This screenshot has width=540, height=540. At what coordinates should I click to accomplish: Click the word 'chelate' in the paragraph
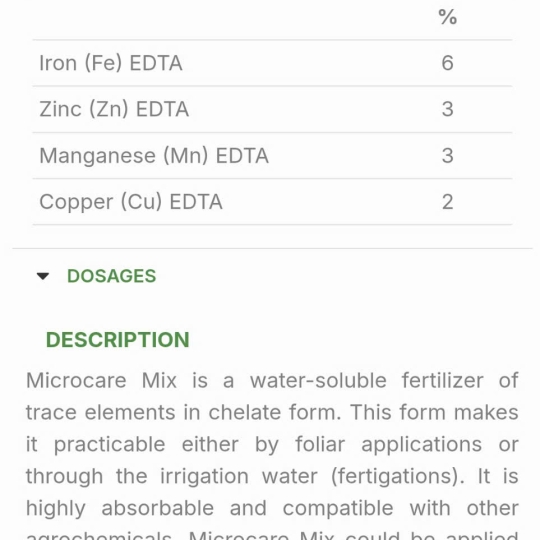point(245,412)
